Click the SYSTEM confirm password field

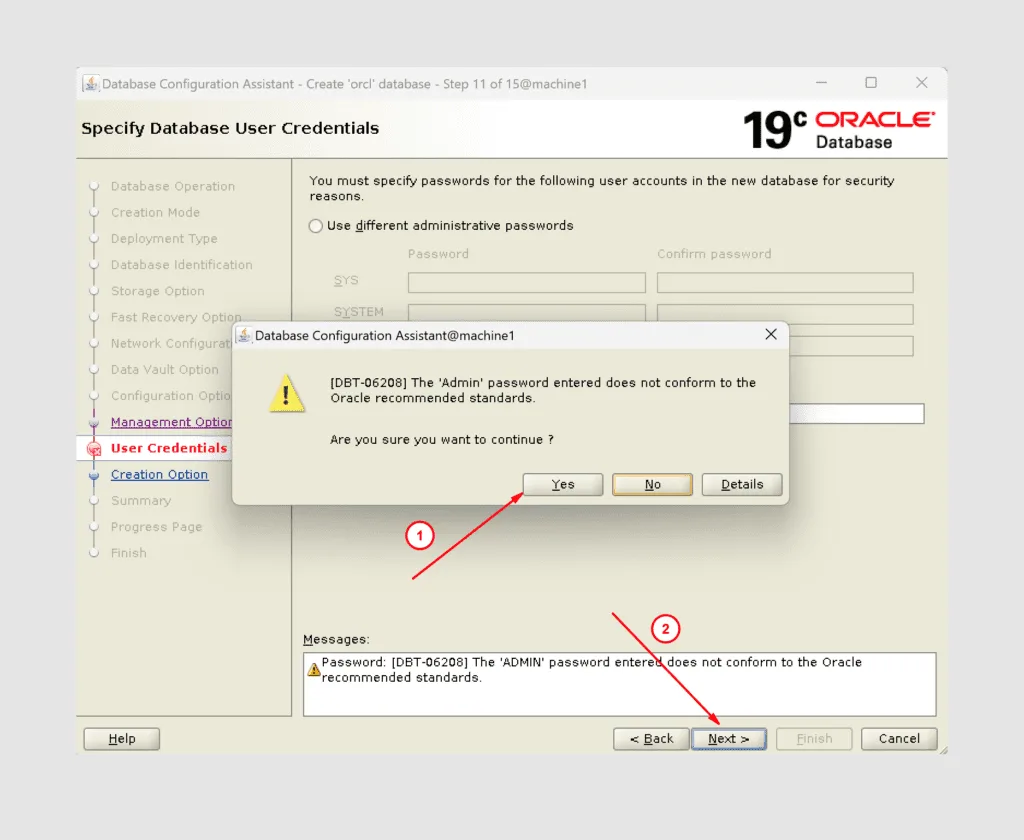pos(785,314)
